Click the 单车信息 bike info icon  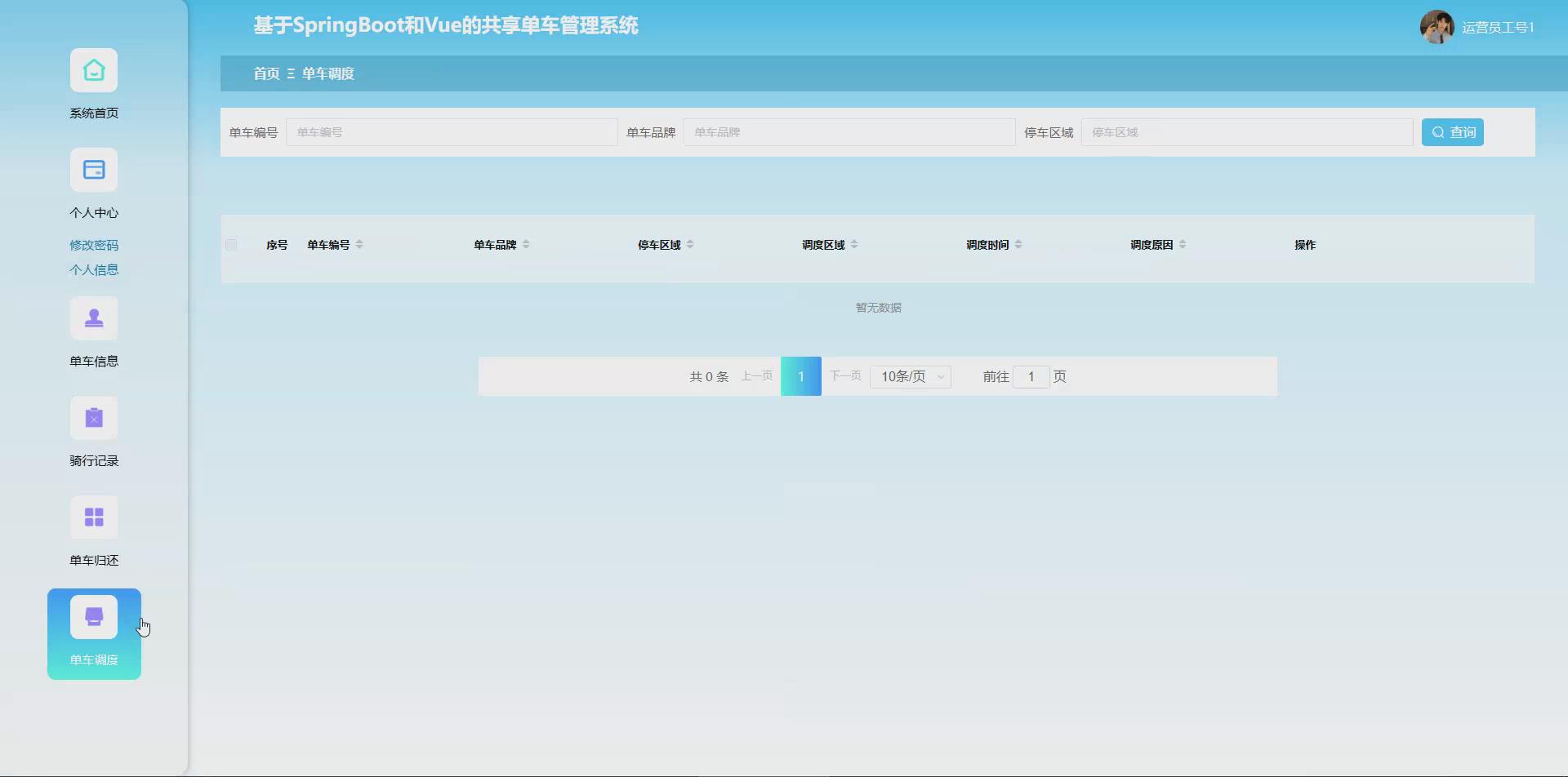tap(94, 318)
